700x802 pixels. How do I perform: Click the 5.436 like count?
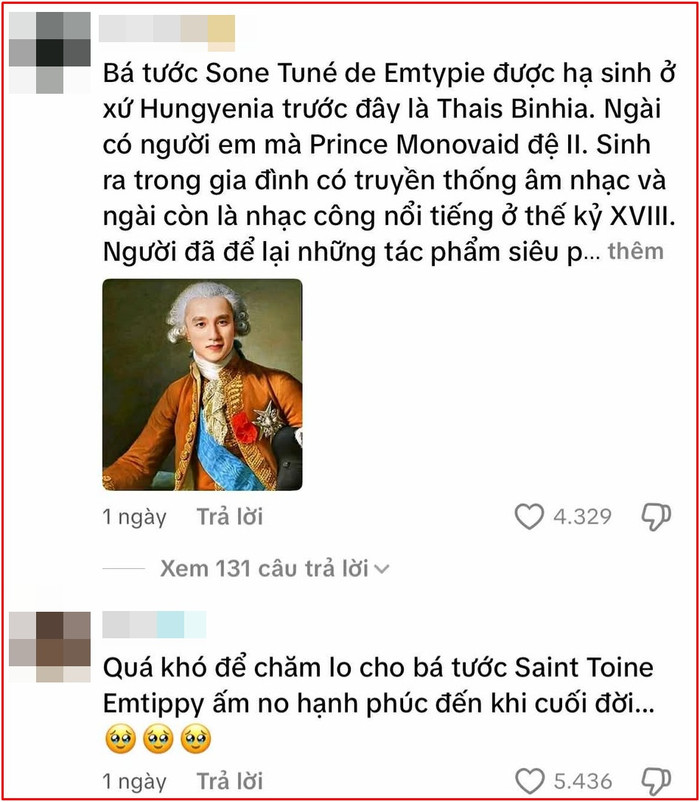point(583,782)
